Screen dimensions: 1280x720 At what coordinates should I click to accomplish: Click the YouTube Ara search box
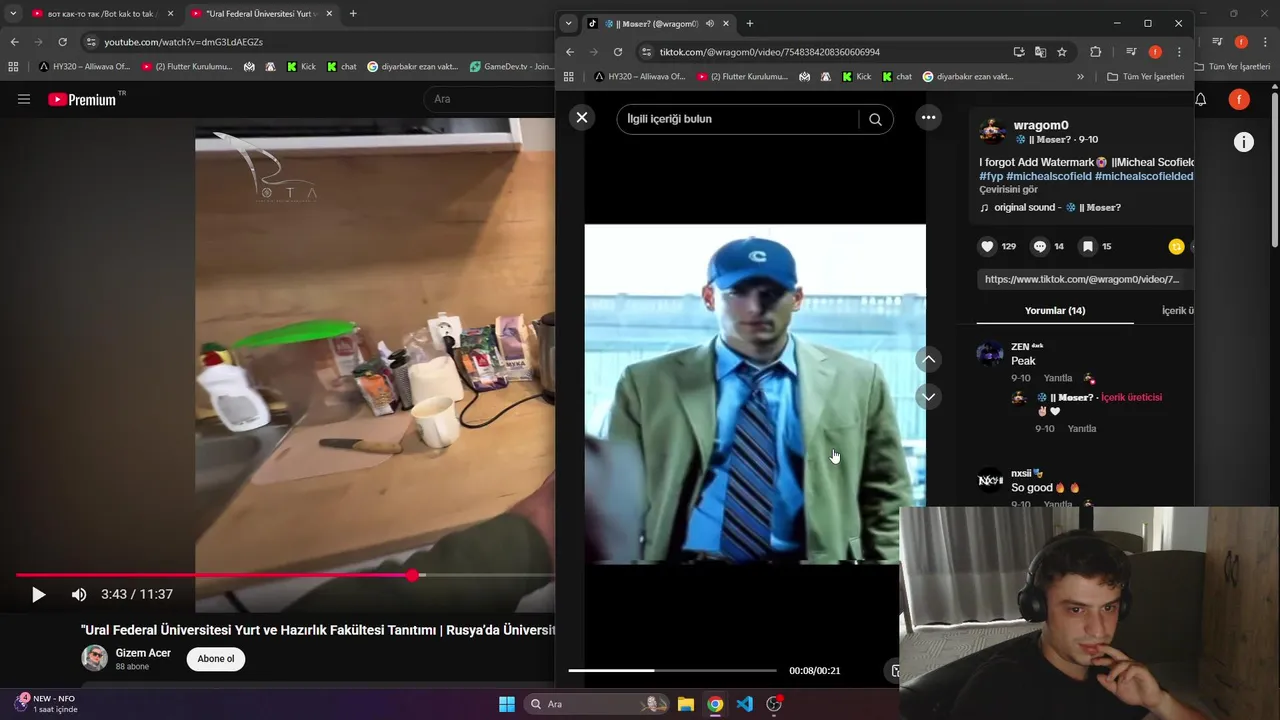[x=490, y=99]
